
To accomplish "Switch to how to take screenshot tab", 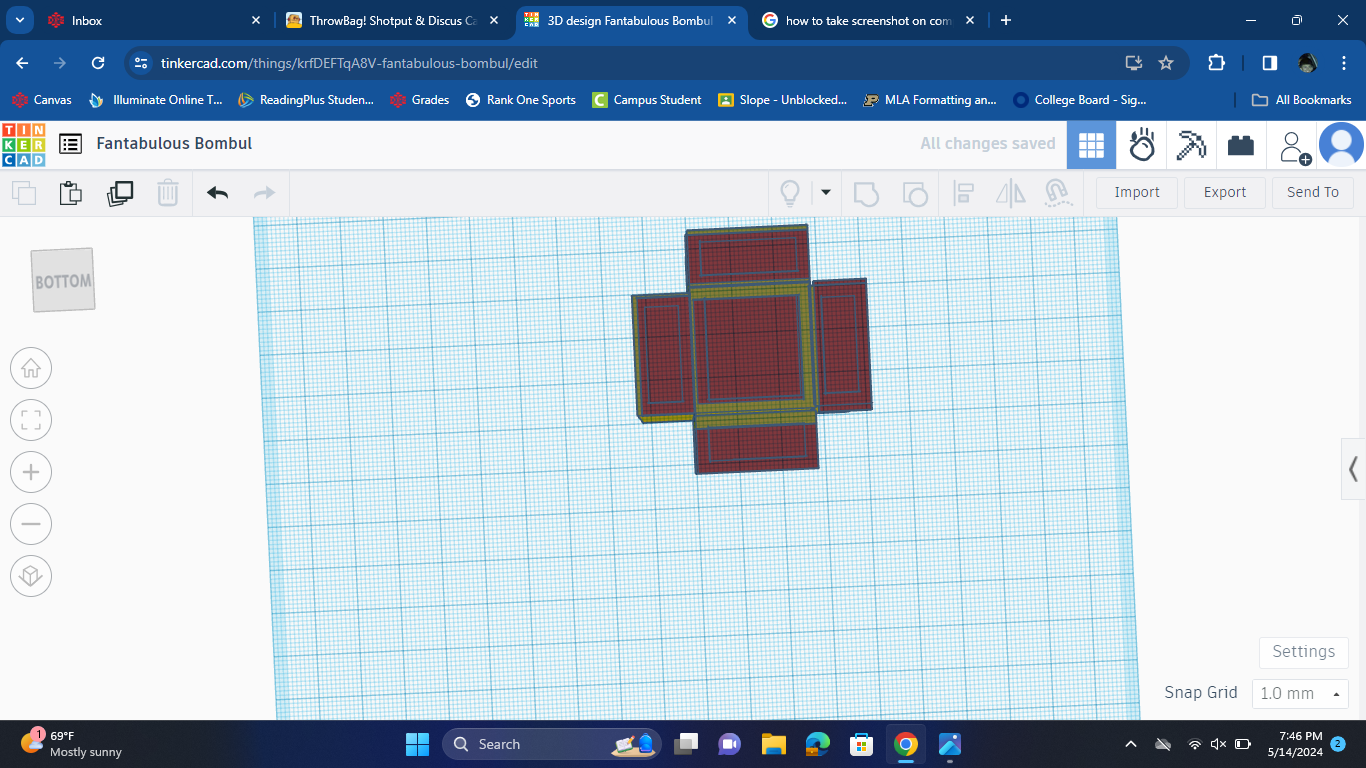I will [x=868, y=20].
